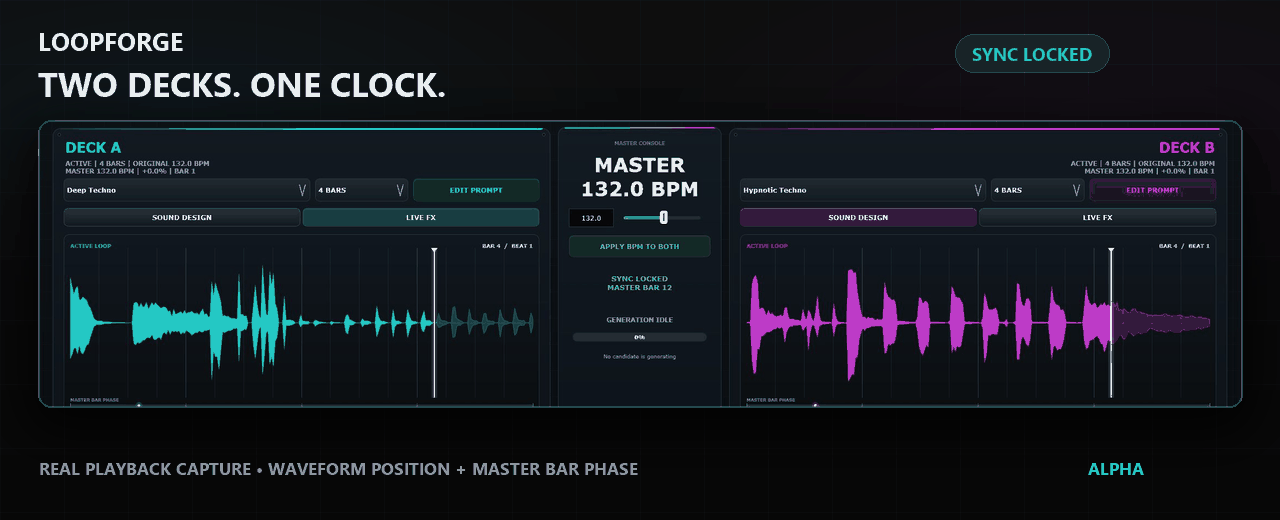Click the MASTER 132.0 BPM heading

click(640, 177)
